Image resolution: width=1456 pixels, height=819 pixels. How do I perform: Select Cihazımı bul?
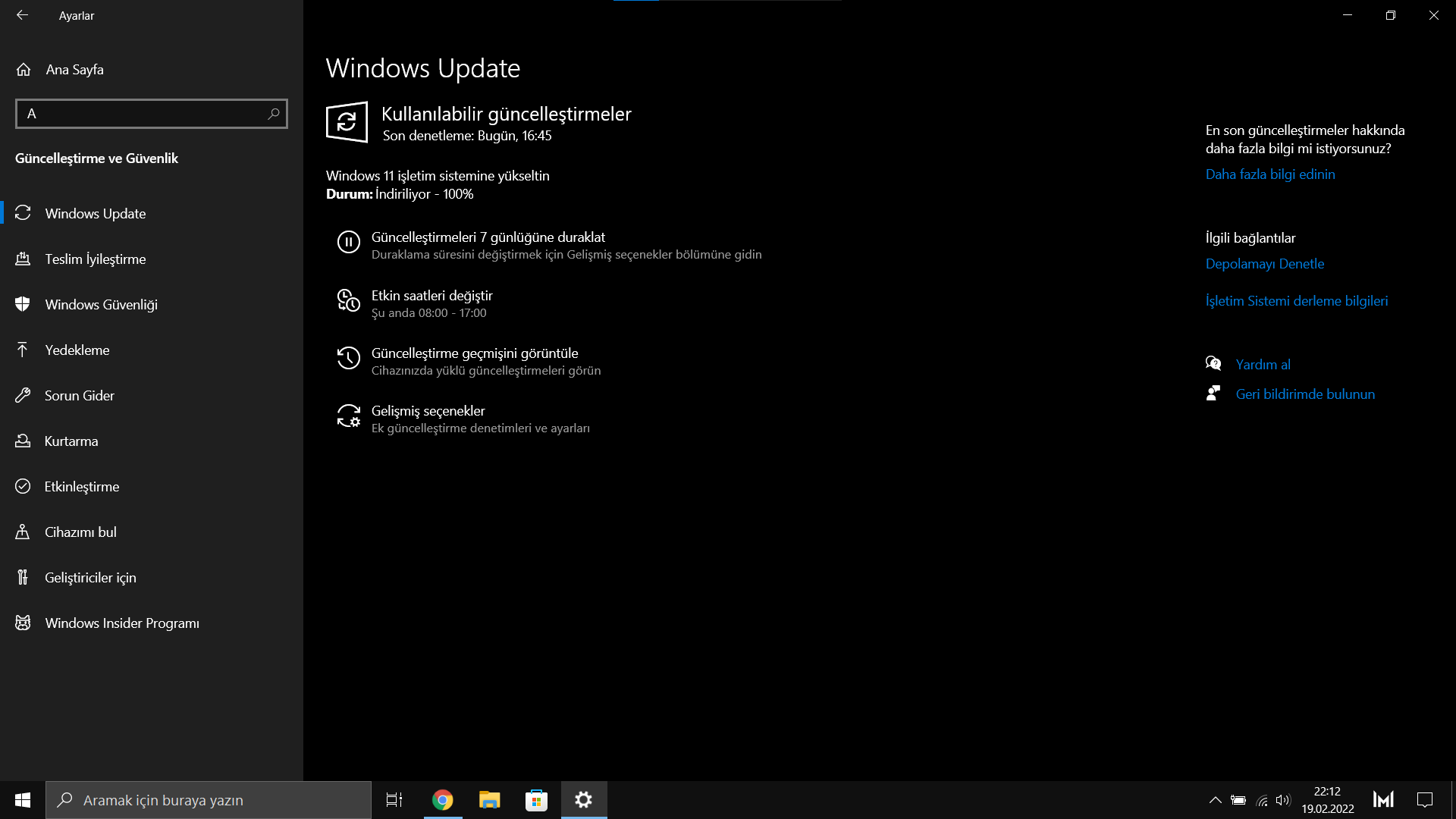point(152,532)
